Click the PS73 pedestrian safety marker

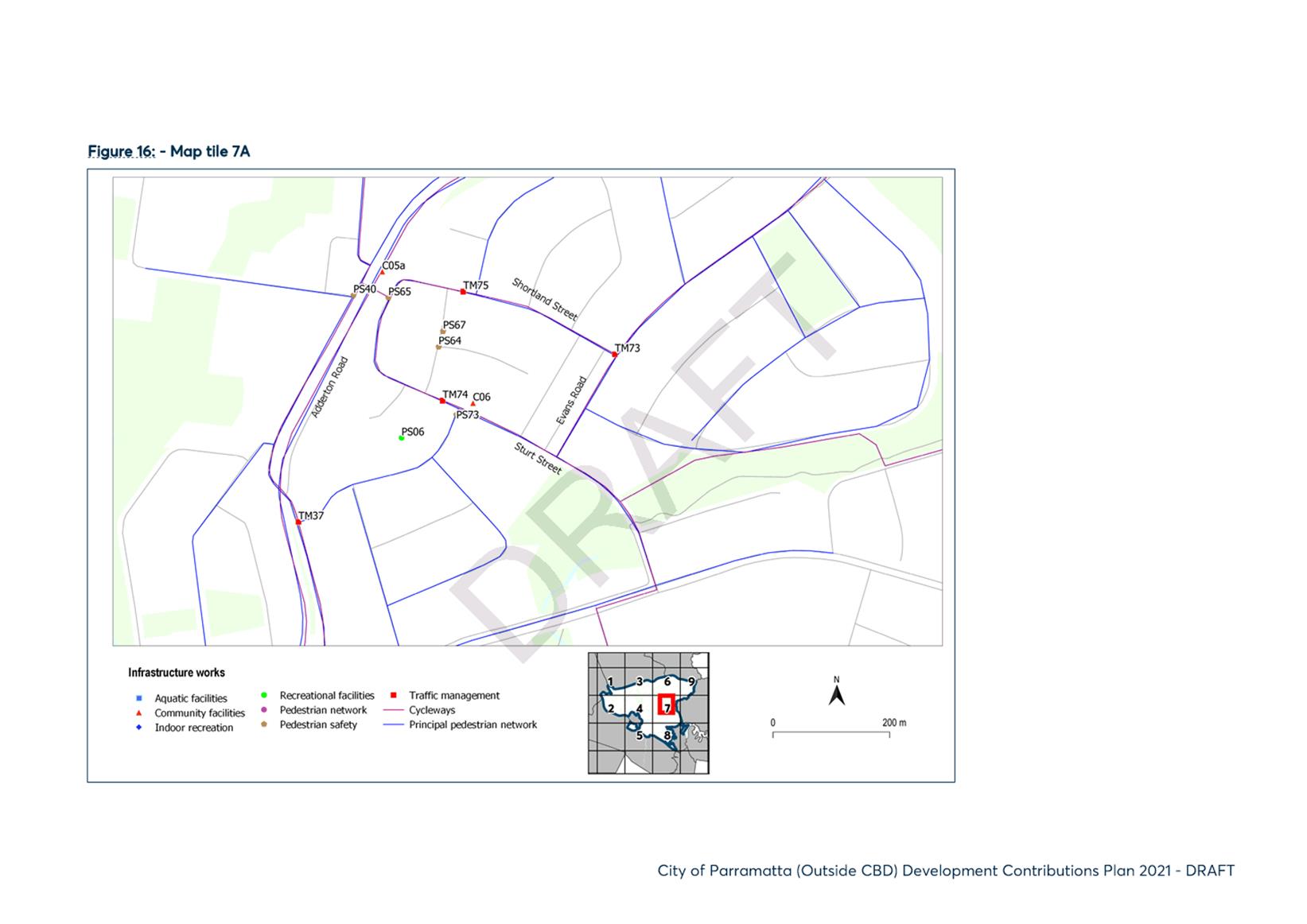456,415
